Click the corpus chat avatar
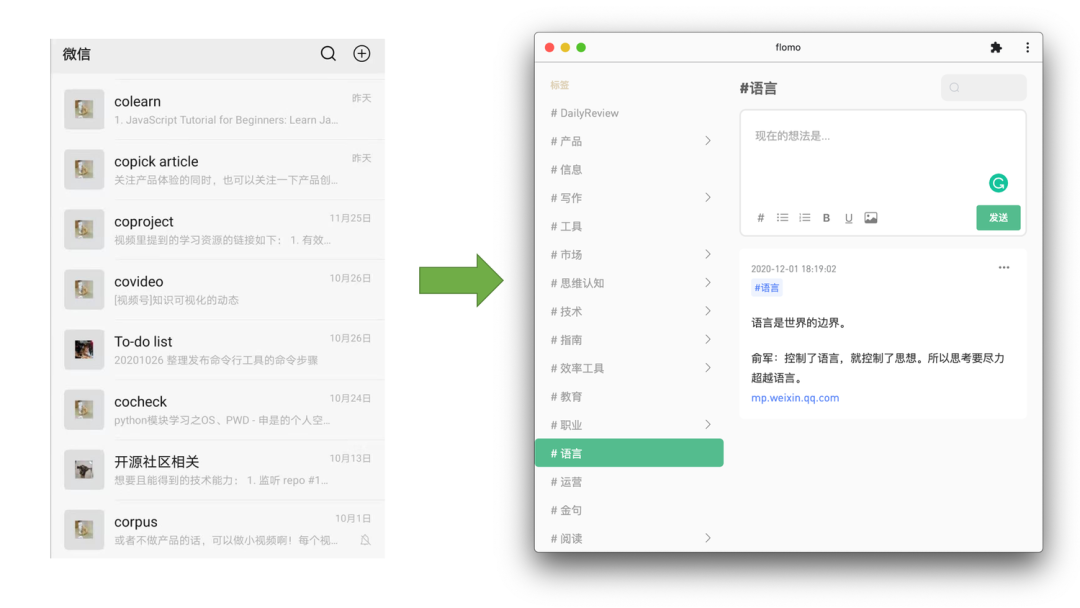This screenshot has height=608, width=1080. click(x=84, y=530)
